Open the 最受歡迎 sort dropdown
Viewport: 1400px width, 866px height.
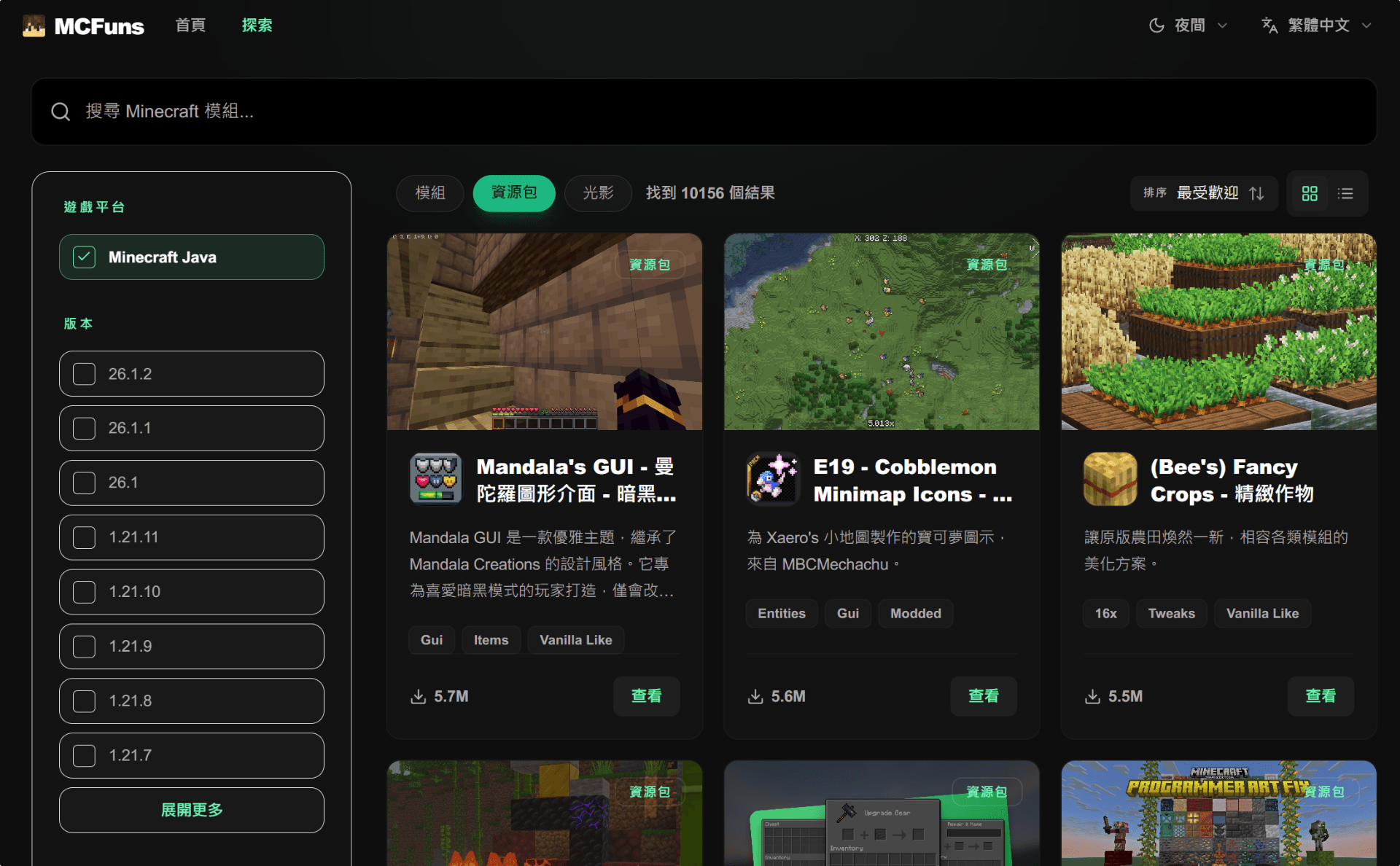[1205, 193]
